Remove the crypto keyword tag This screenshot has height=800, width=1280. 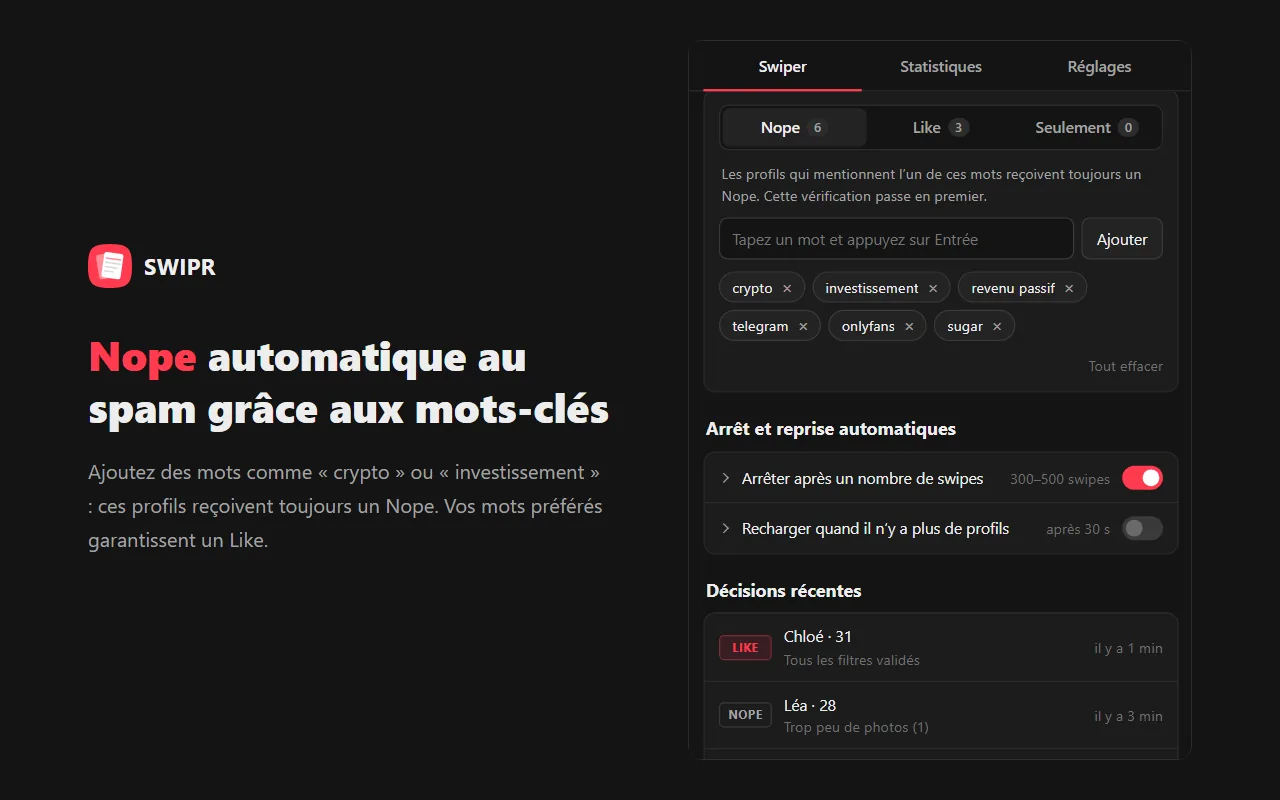tap(787, 288)
